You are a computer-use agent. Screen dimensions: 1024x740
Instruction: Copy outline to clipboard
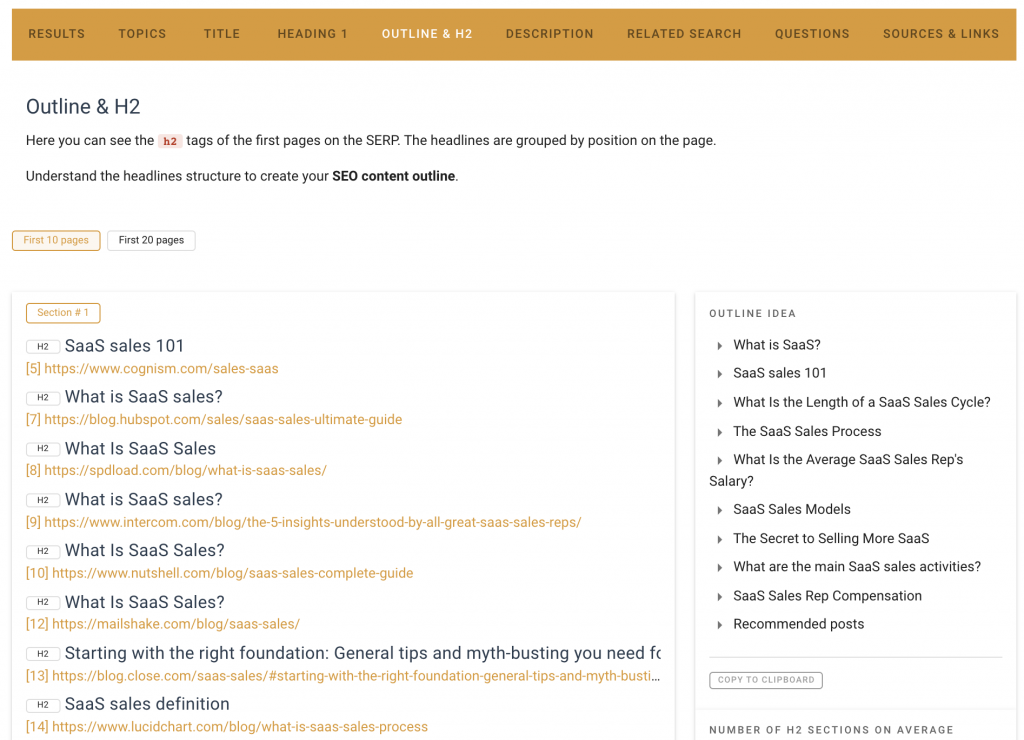[766, 680]
